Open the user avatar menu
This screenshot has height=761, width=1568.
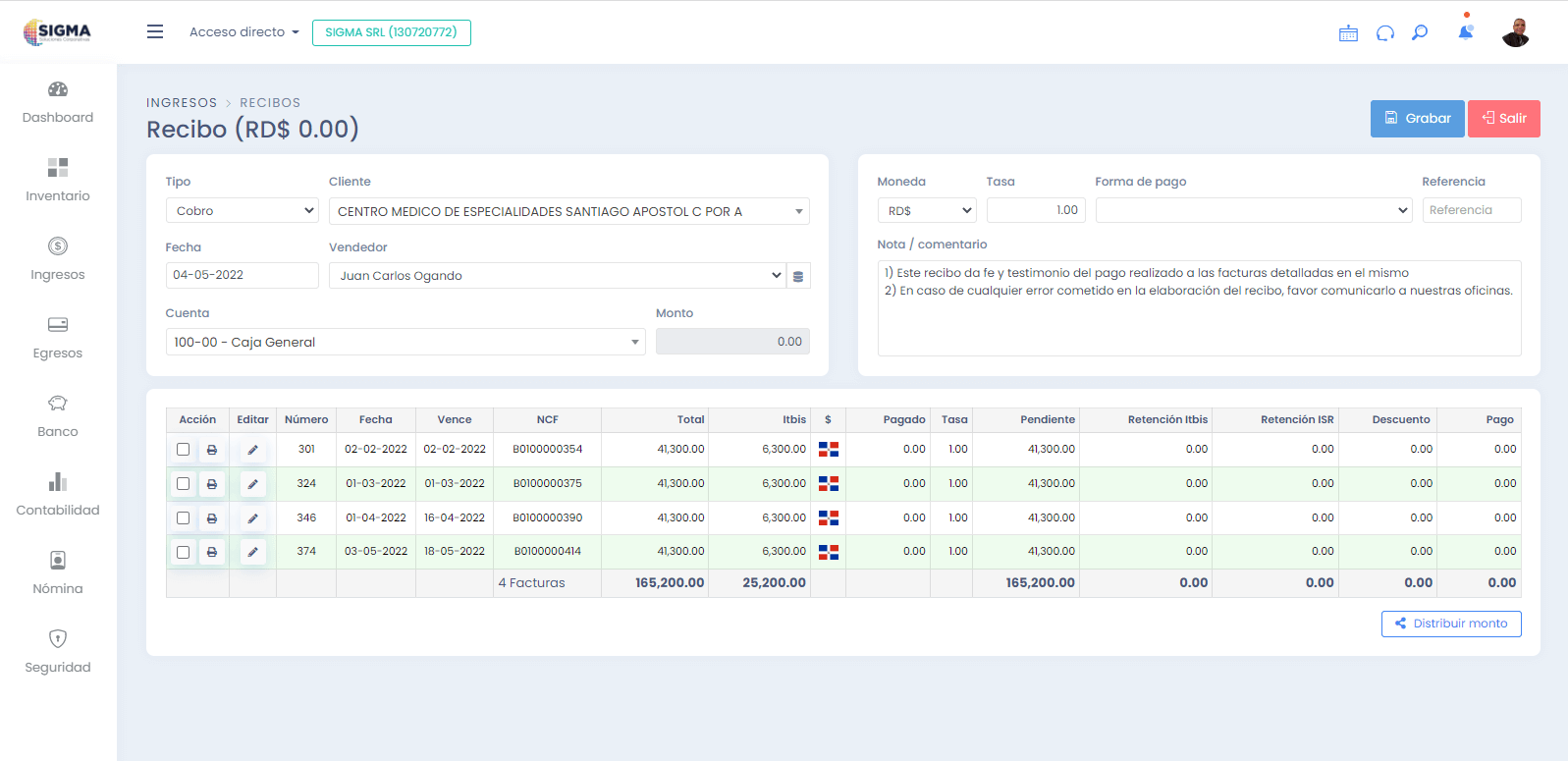pos(1516,32)
